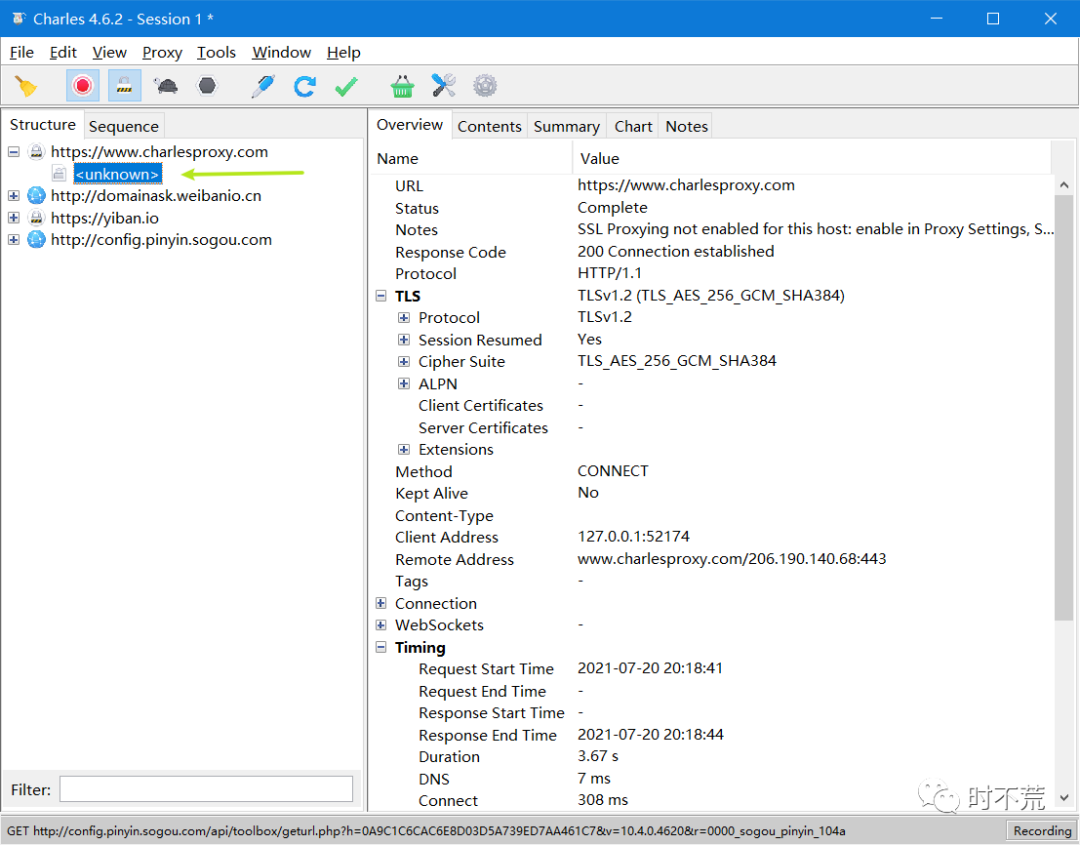Switch to the Sequence tab

[124, 126]
